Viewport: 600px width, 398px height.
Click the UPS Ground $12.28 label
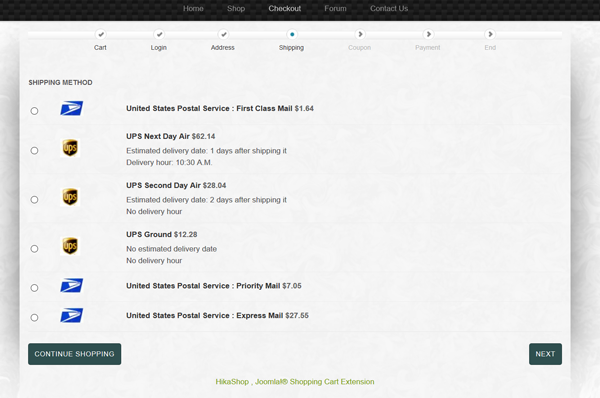tap(162, 234)
